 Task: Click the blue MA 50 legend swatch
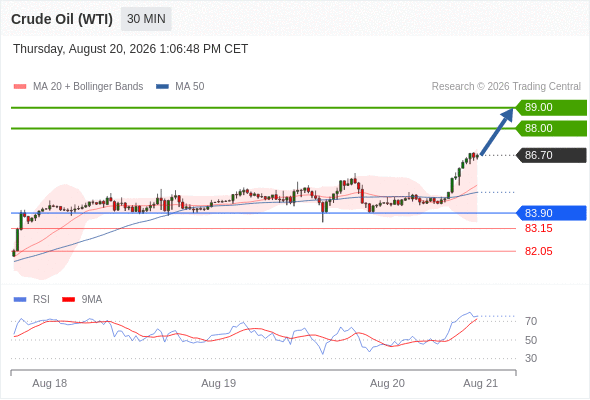pos(162,87)
